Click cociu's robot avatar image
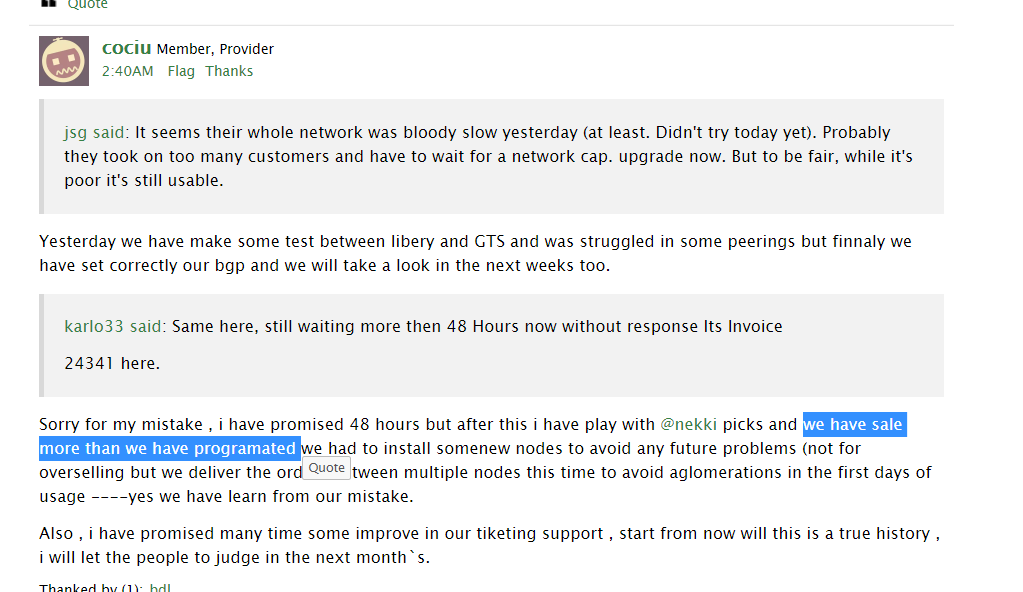The height and width of the screenshot is (592, 1023). [x=64, y=61]
